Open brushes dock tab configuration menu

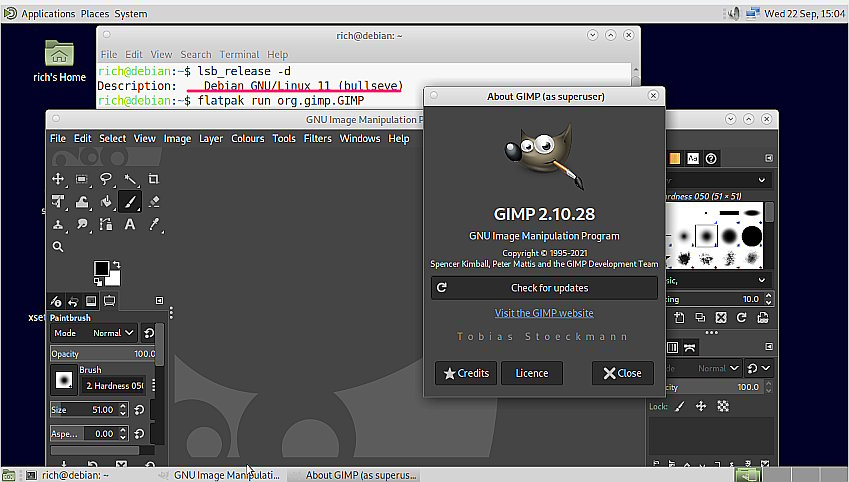(769, 158)
